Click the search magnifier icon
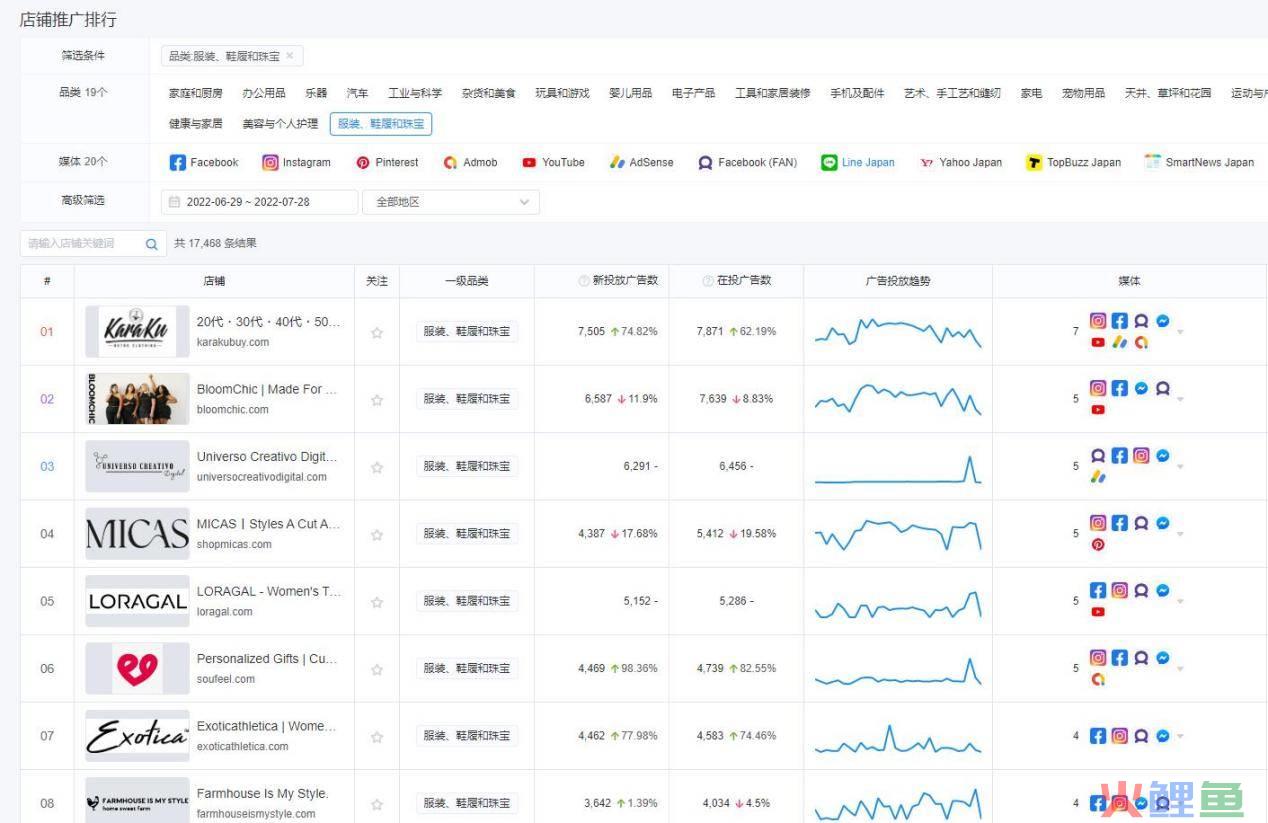This screenshot has width=1268, height=823. [x=151, y=243]
